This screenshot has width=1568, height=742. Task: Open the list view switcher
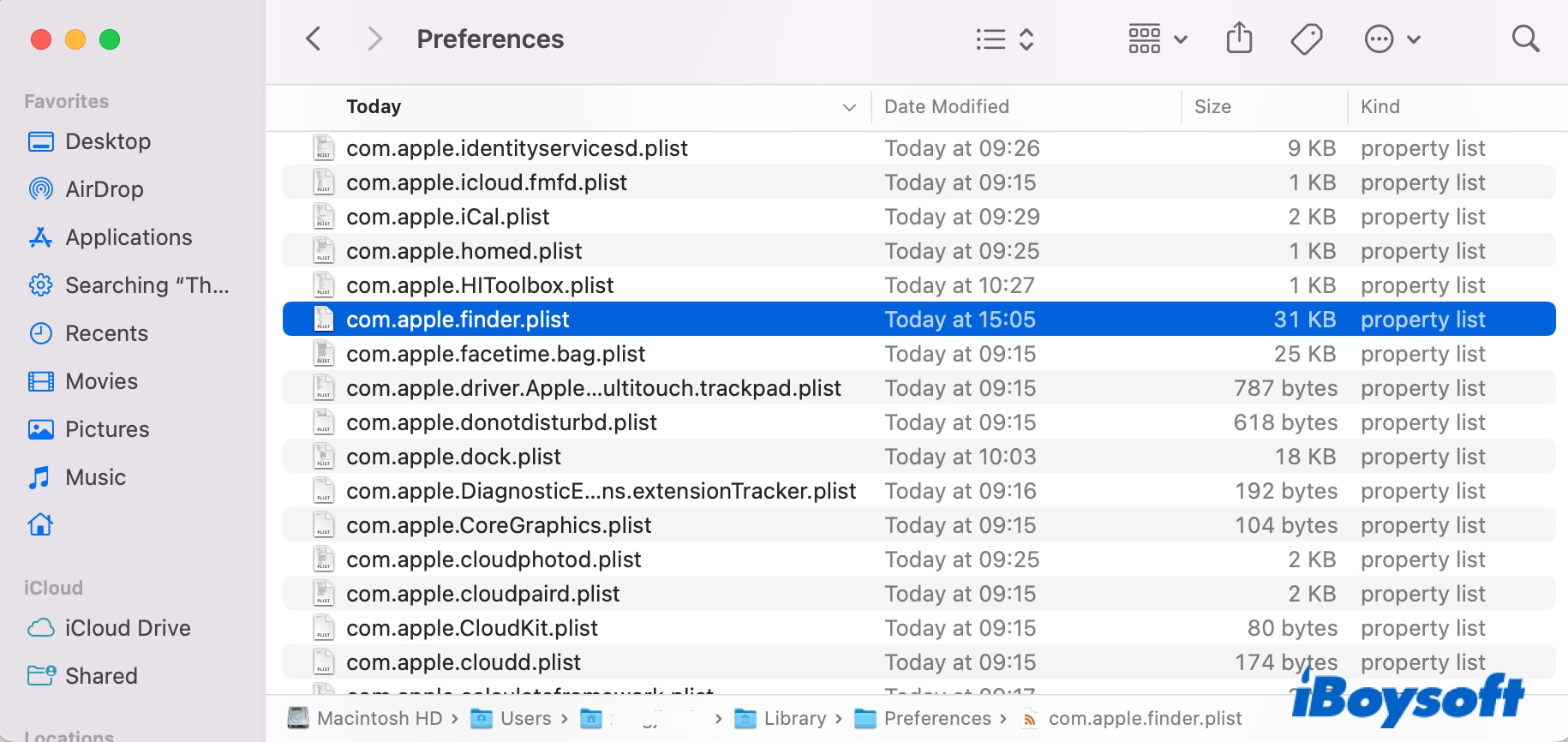click(1005, 39)
